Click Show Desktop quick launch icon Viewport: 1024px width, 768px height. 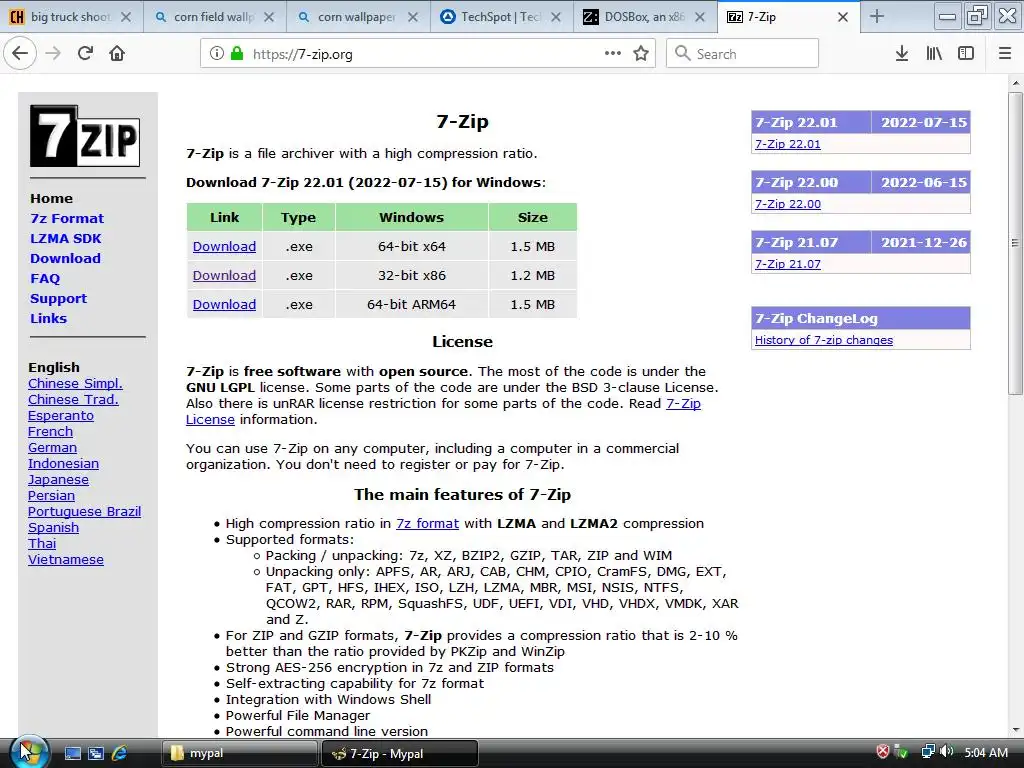(x=72, y=754)
